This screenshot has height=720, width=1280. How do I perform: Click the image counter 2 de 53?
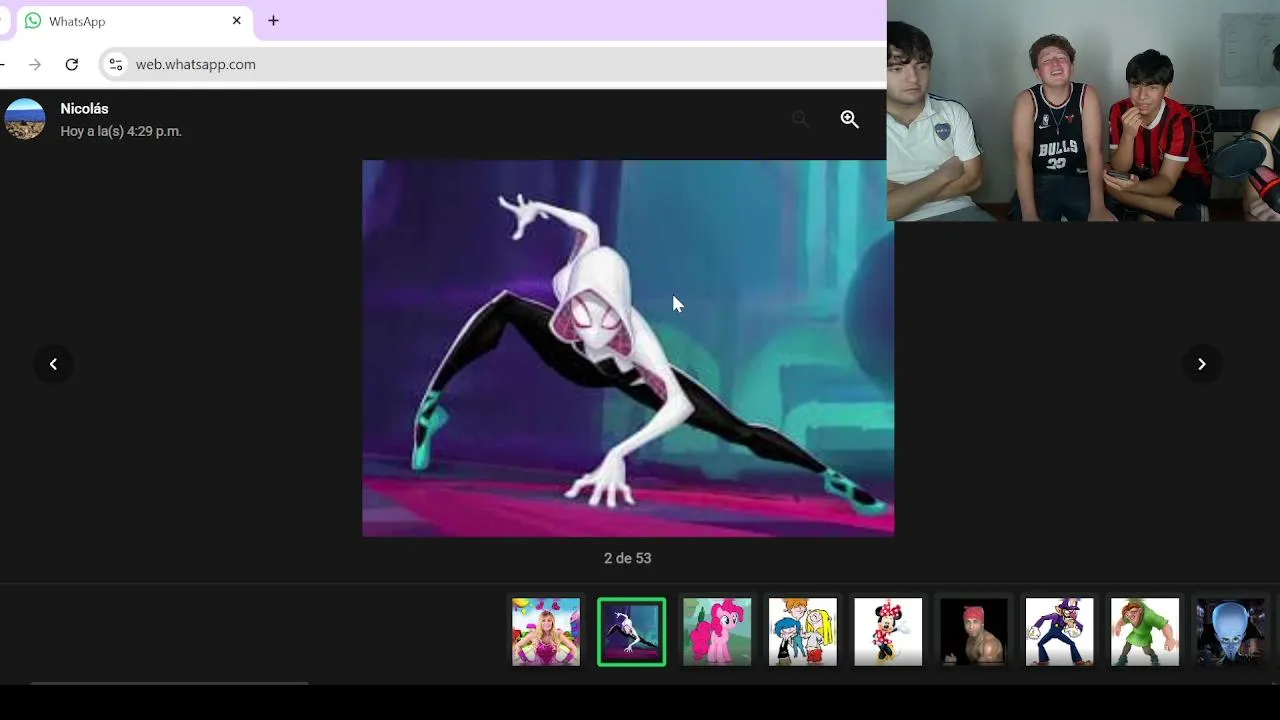point(627,558)
